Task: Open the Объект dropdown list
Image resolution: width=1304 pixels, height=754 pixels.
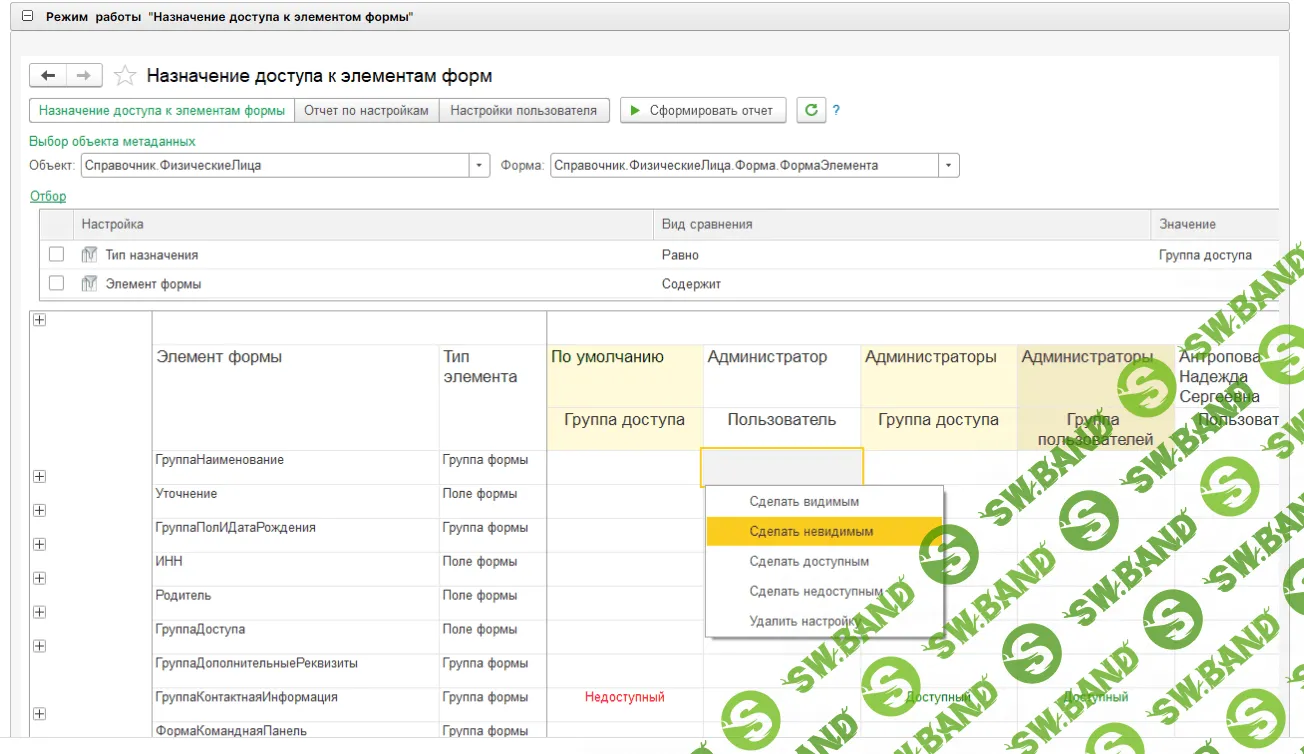Action: [480, 165]
